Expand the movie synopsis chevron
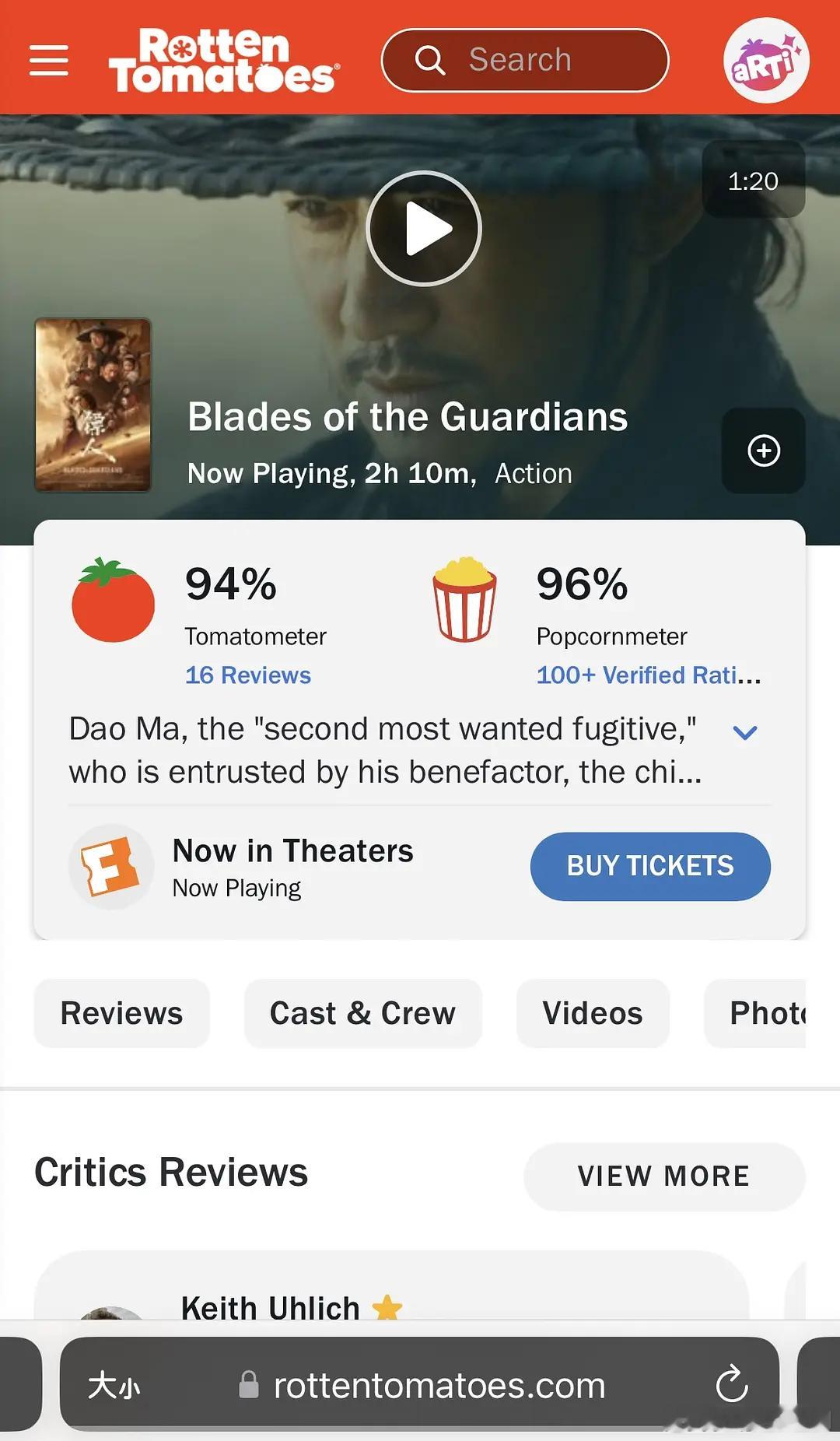 (744, 732)
